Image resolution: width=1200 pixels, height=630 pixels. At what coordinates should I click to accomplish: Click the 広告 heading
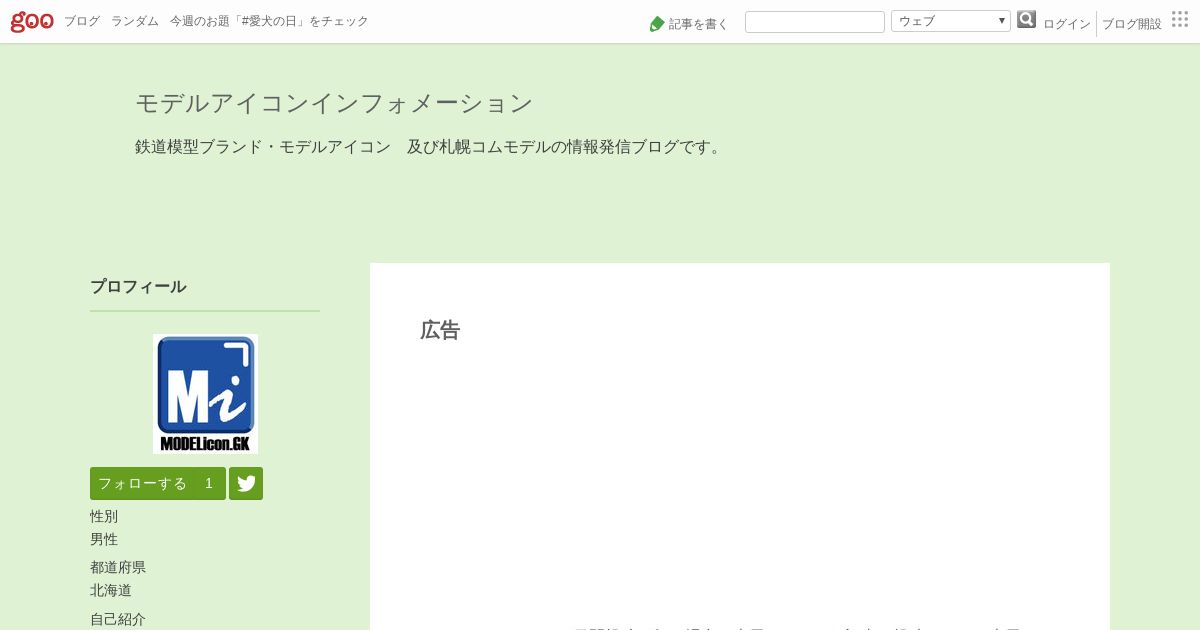440,330
